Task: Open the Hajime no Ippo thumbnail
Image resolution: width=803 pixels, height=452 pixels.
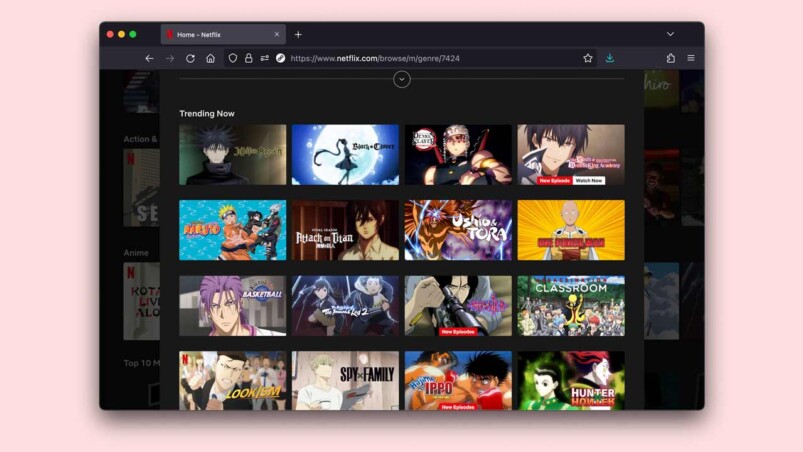Action: pos(458,380)
